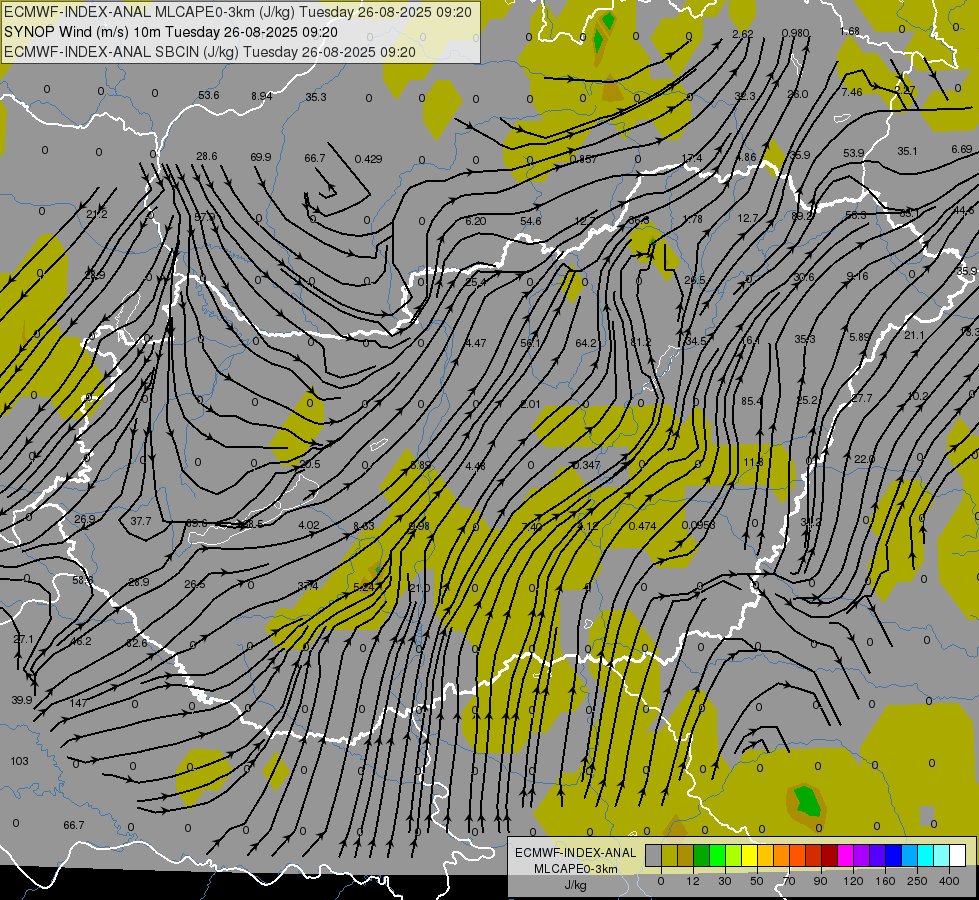The width and height of the screenshot is (979, 900).
Task: Click the cyan legend swatch right of the 250 tick
Action: (x=925, y=856)
